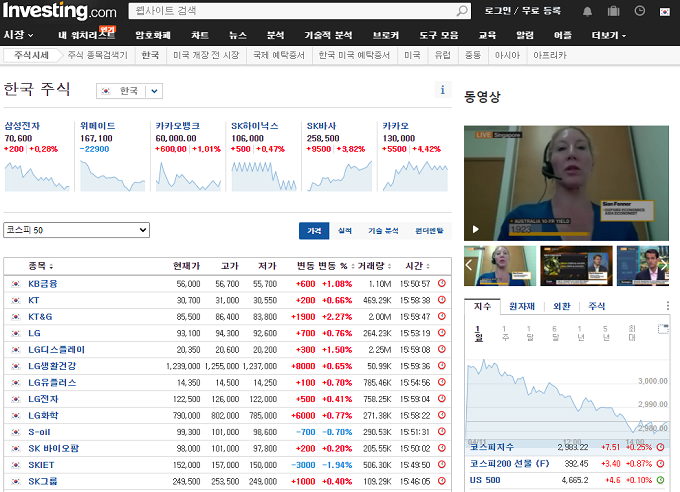
Task: Open the second video thumbnail
Action: pos(576,266)
